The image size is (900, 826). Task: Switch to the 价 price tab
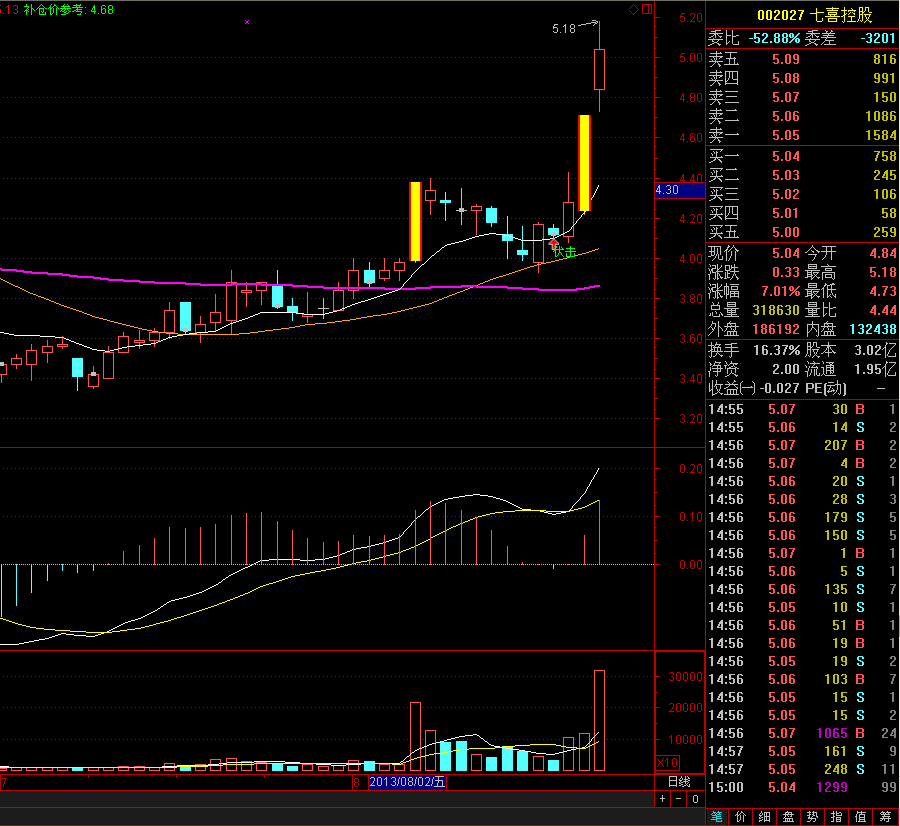click(741, 816)
